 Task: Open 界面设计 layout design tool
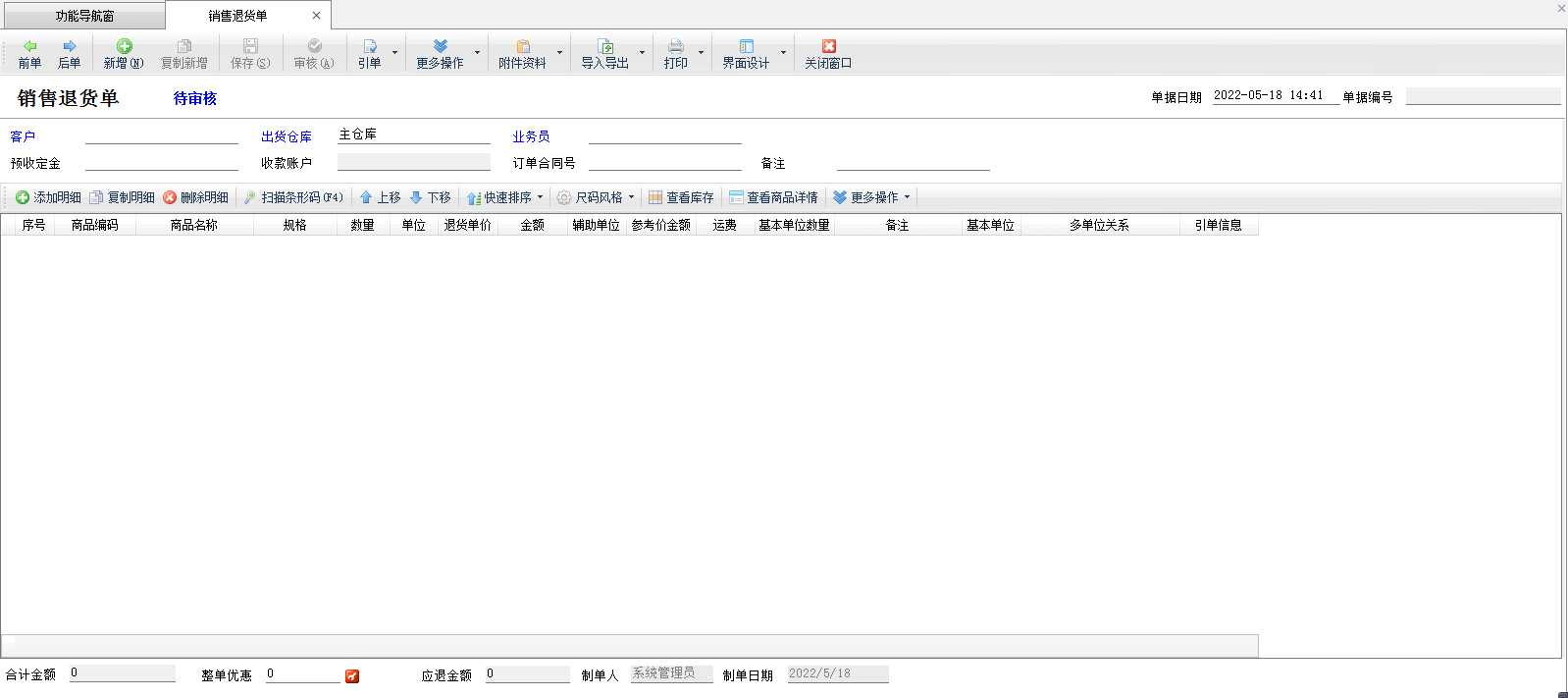coord(747,53)
